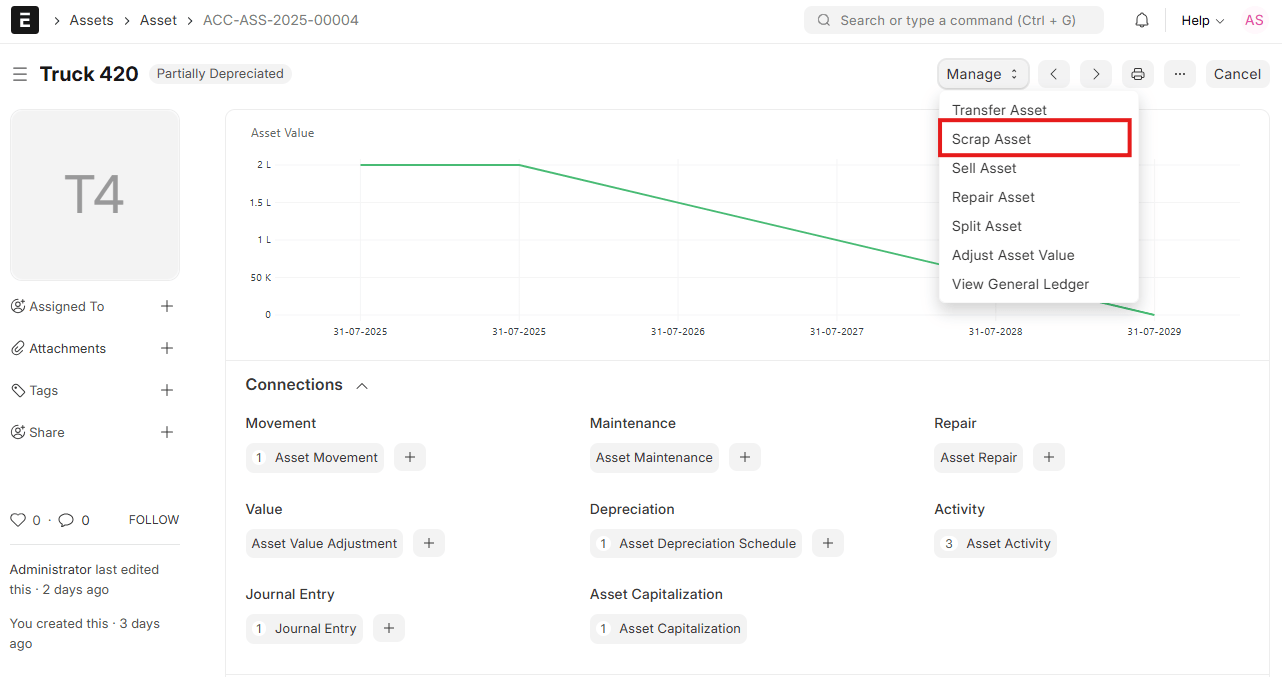Open Asset Activity connection
1282x677 pixels.
pos(996,543)
